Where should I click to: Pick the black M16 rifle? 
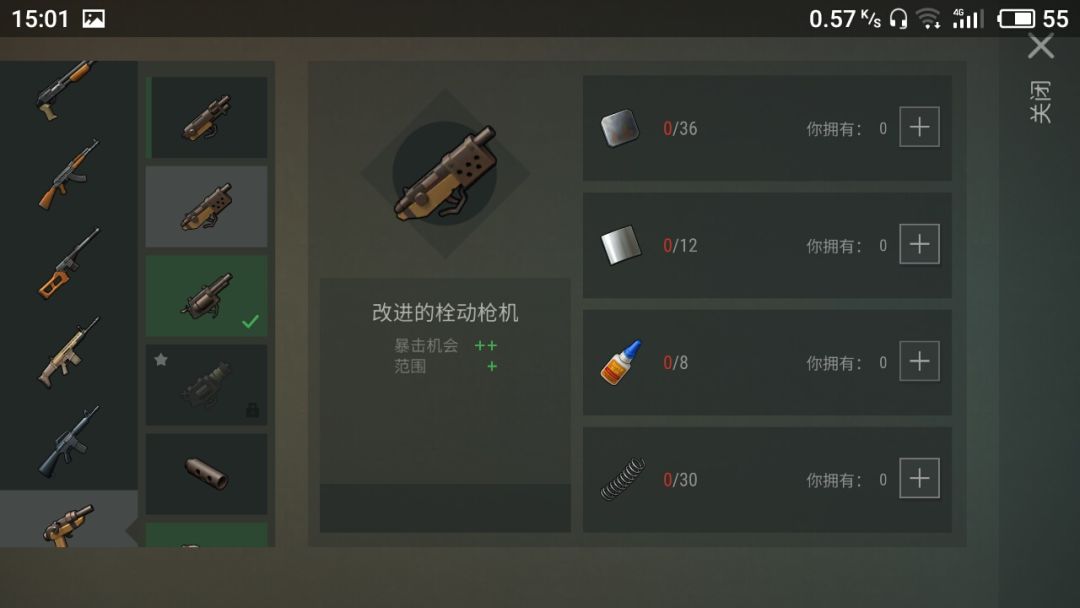point(68,441)
